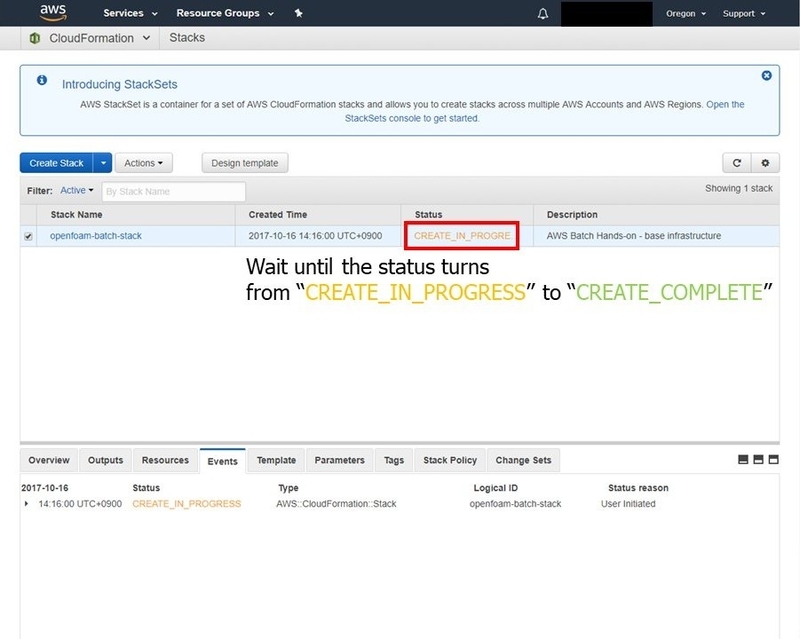Open the Parameters tab

[339, 460]
